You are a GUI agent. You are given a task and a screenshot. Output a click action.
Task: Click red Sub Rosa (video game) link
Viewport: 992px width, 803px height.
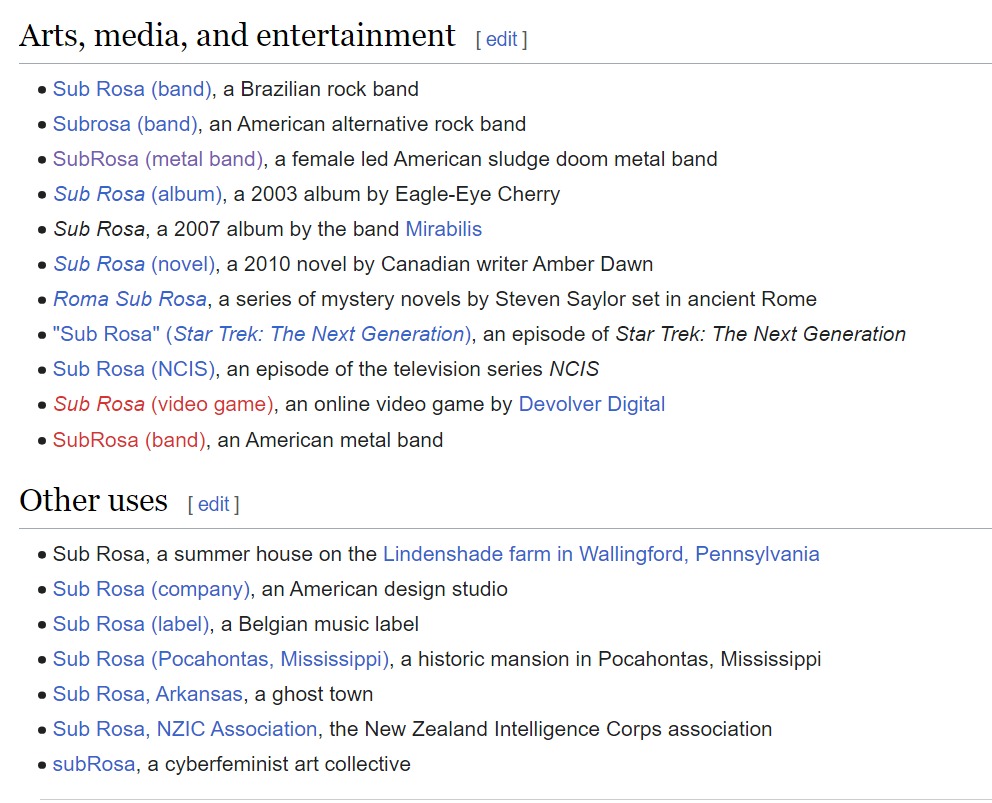coord(163,404)
